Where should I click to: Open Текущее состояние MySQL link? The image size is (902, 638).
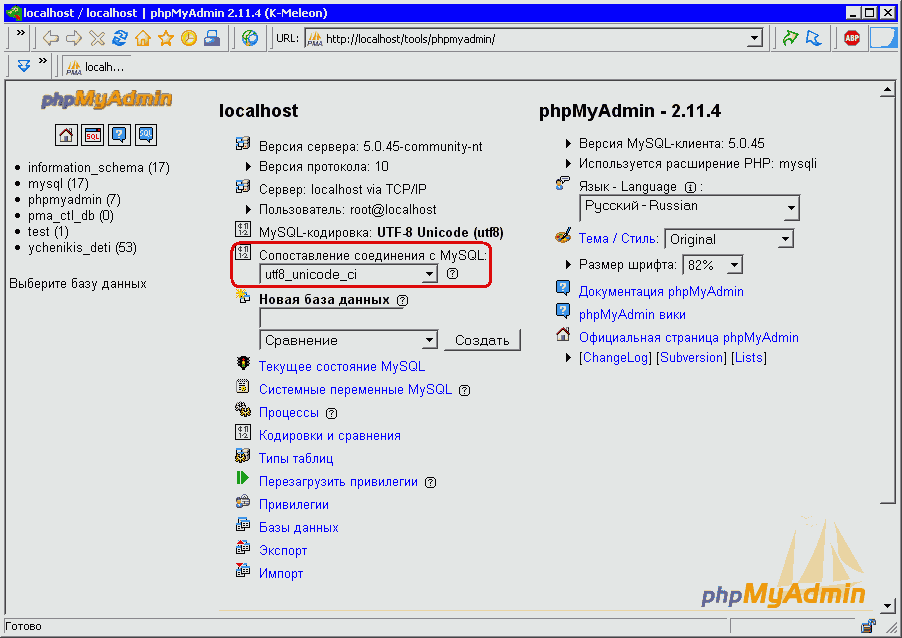click(342, 366)
